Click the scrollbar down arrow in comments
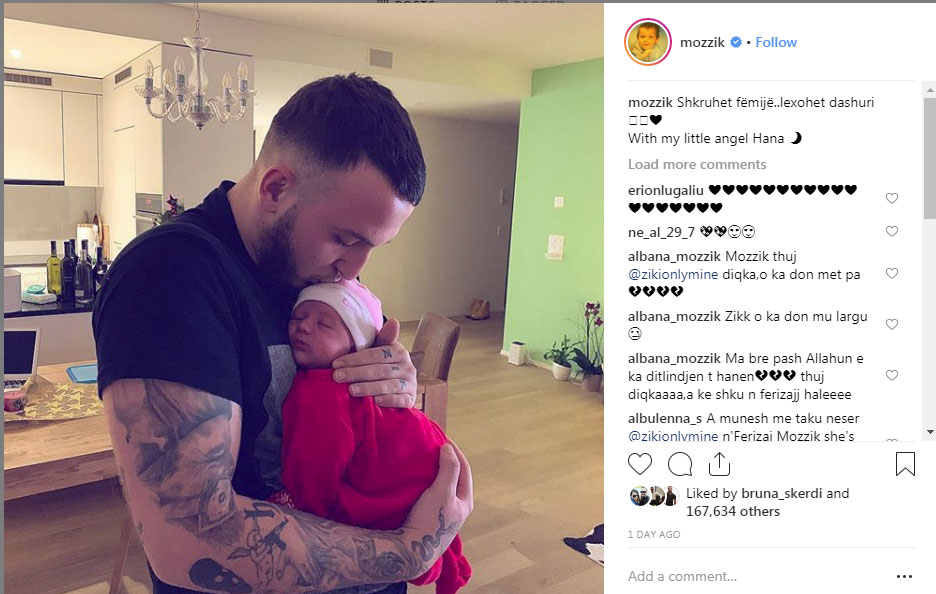Image resolution: width=936 pixels, height=594 pixels. click(x=930, y=432)
